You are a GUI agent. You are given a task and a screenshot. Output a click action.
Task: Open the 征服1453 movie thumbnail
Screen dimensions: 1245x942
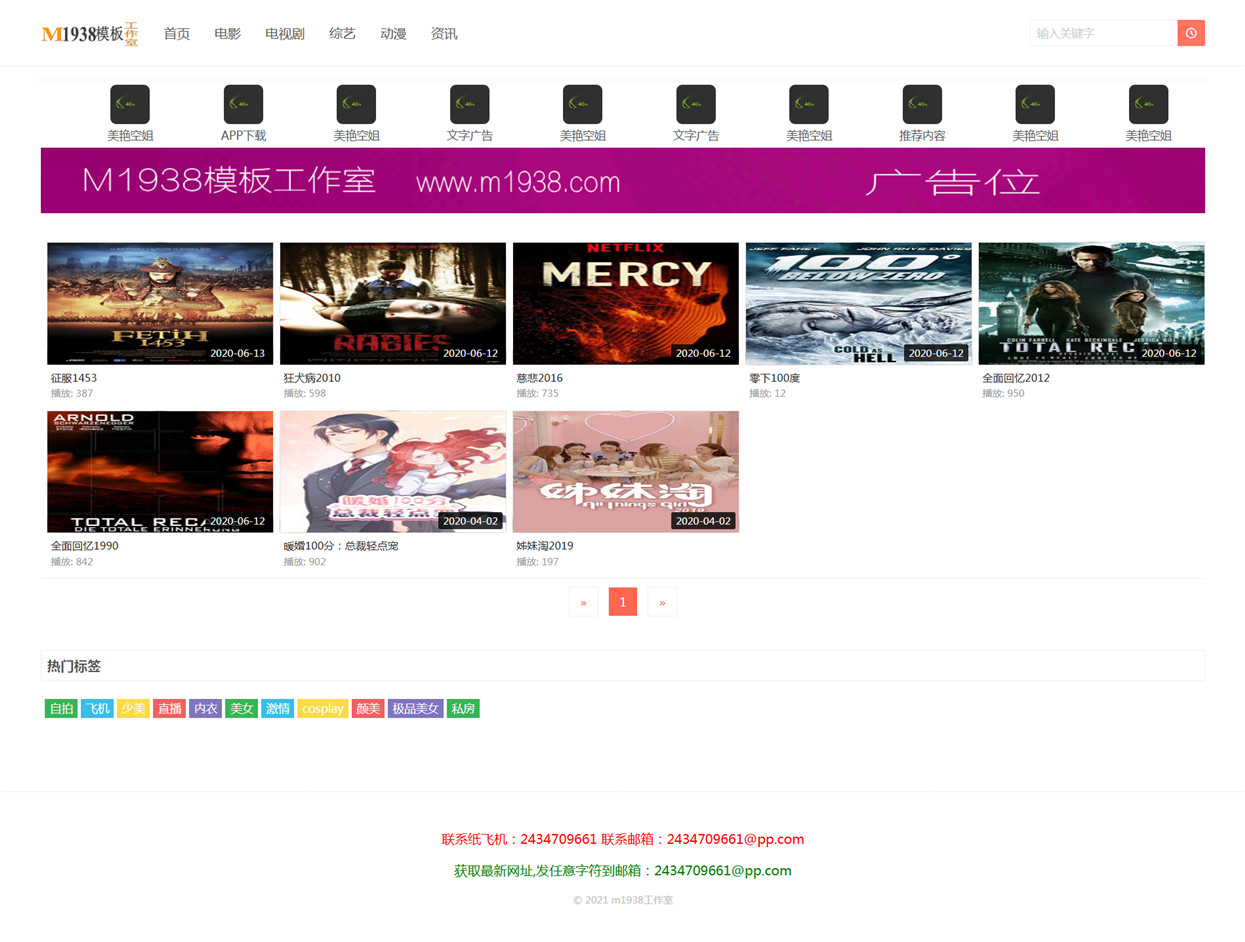point(160,303)
